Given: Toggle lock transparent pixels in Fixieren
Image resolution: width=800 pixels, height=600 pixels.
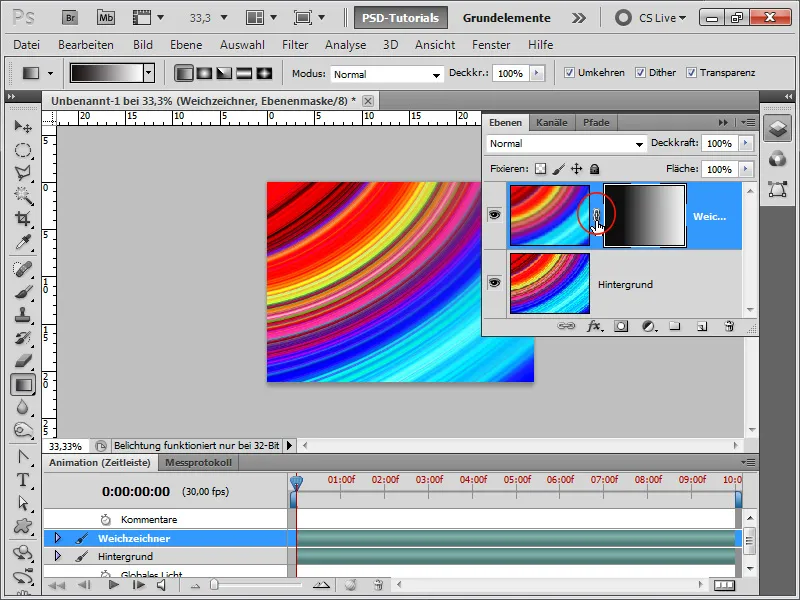Looking at the screenshot, I should tap(540, 168).
